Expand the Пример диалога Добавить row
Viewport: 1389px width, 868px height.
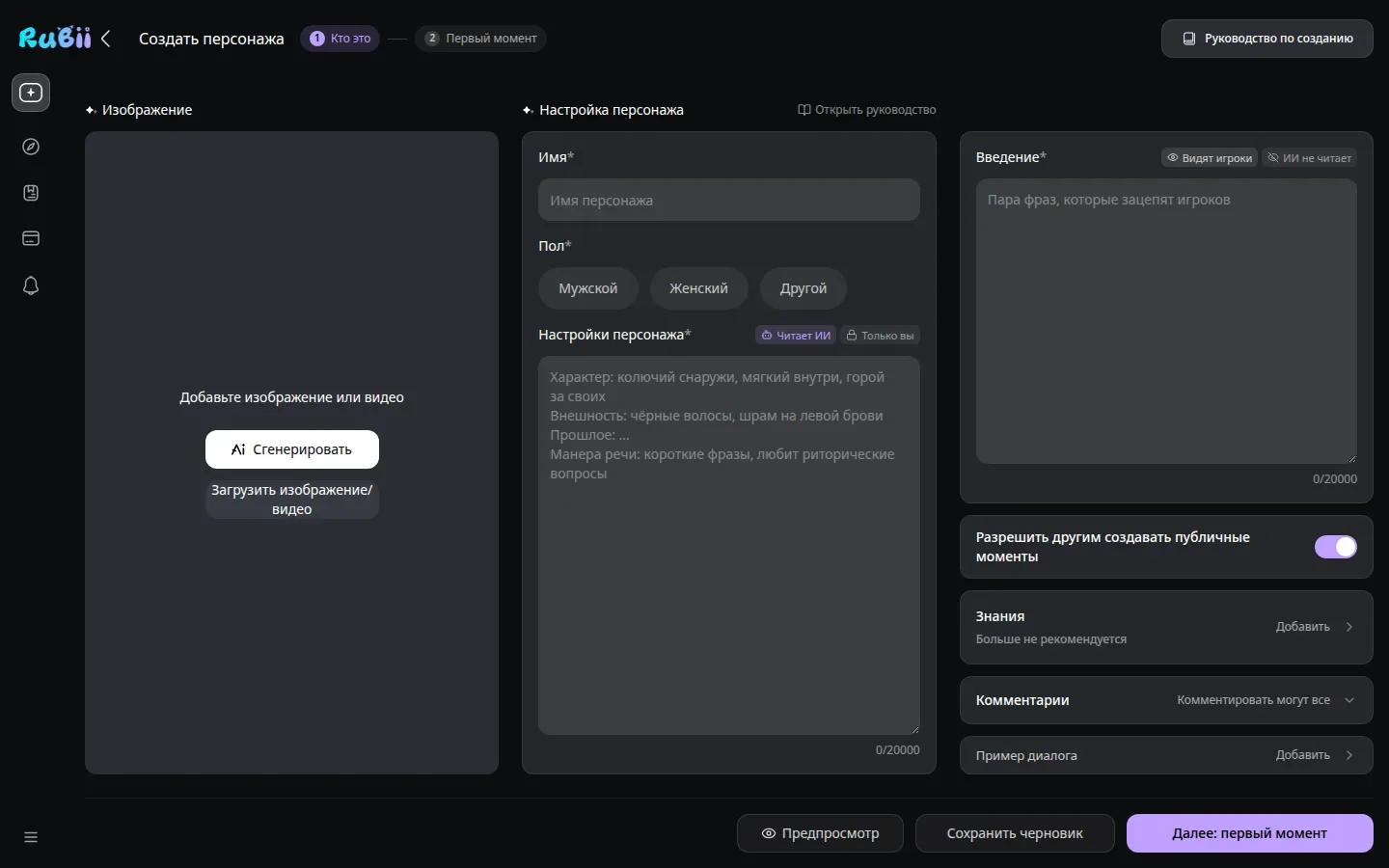pos(1166,755)
